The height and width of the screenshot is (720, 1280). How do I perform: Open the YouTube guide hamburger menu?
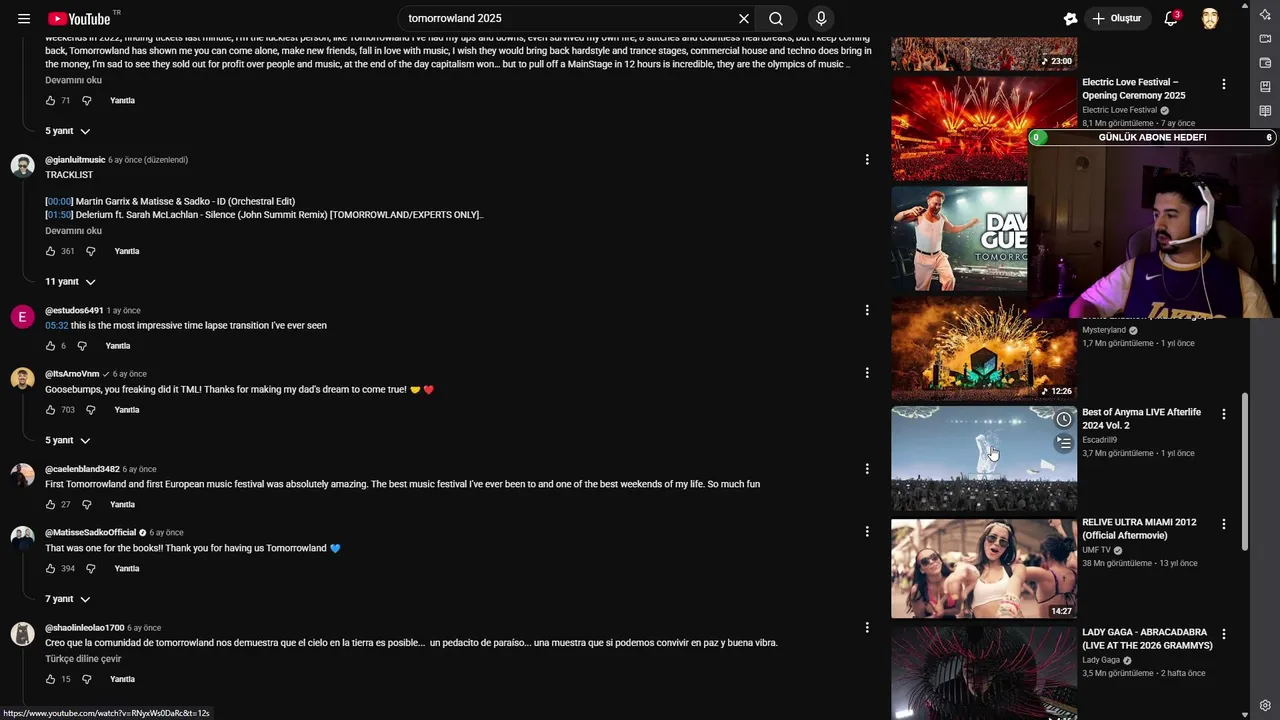click(x=24, y=19)
